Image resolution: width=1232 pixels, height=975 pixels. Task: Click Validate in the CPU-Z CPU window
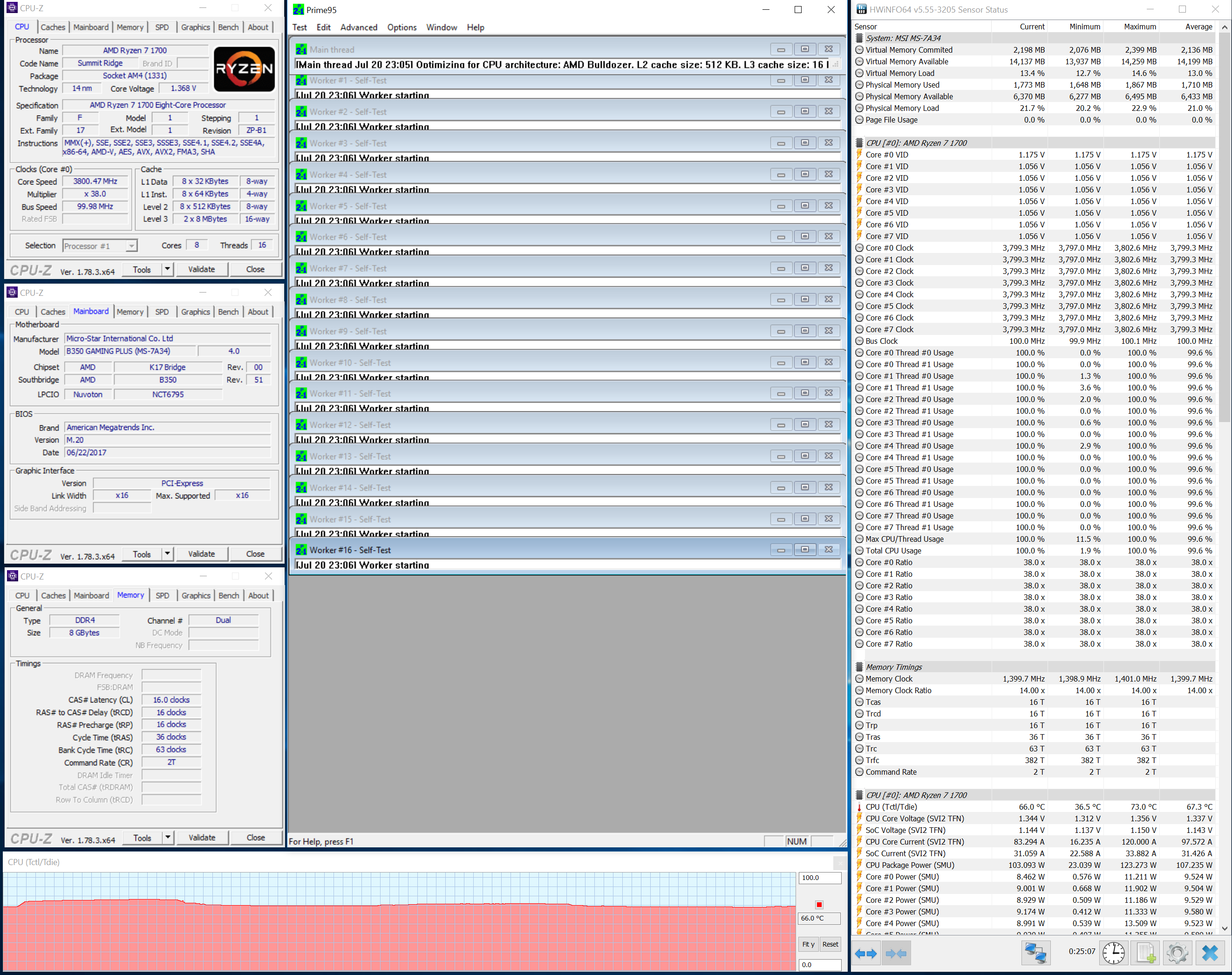[201, 269]
